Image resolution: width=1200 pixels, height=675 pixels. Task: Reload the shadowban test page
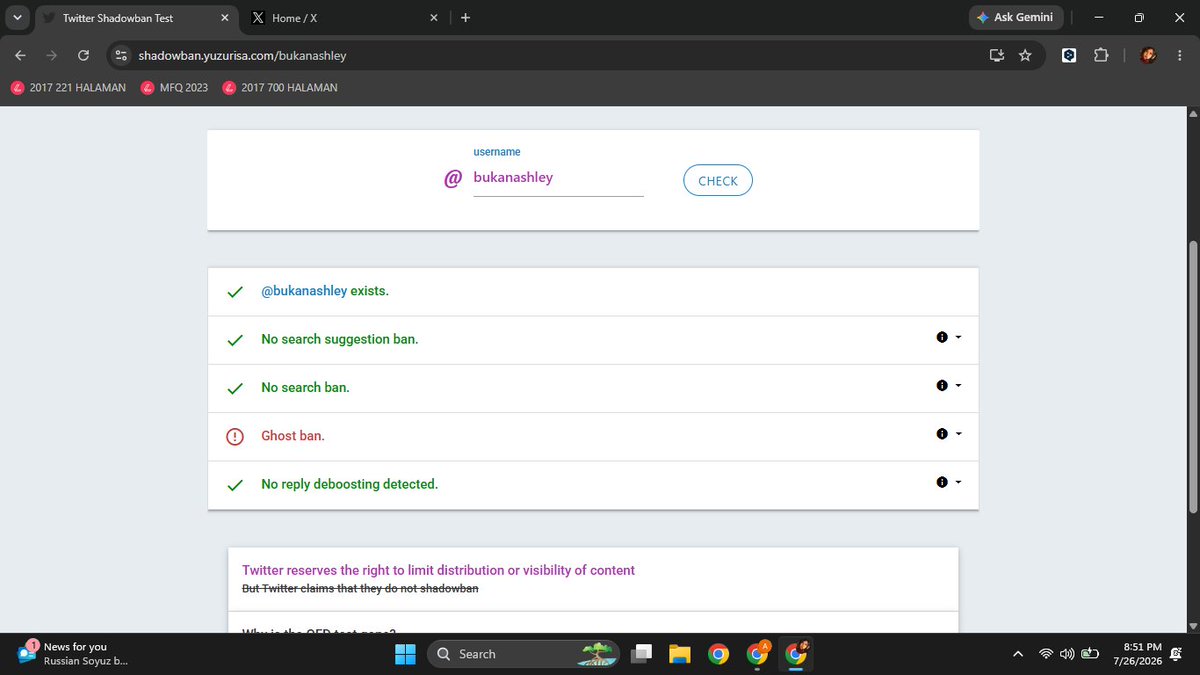point(84,56)
